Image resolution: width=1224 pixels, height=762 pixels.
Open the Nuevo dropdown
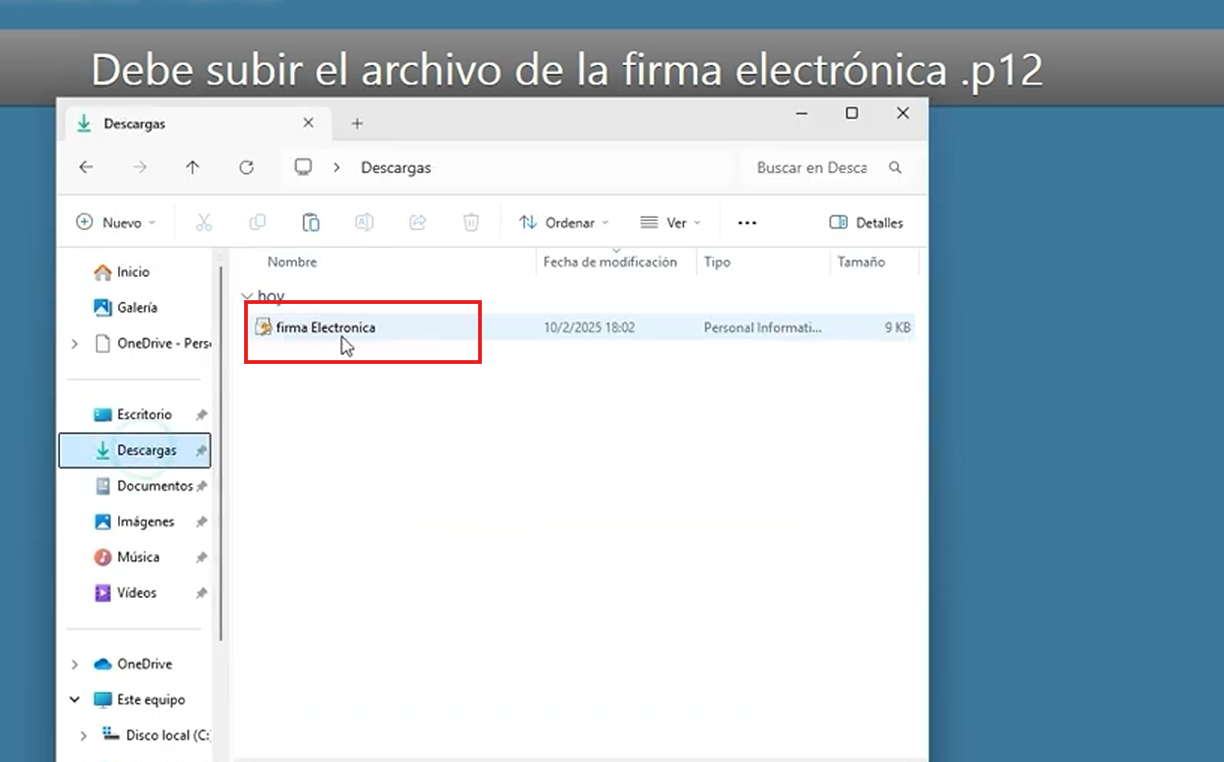coord(116,223)
